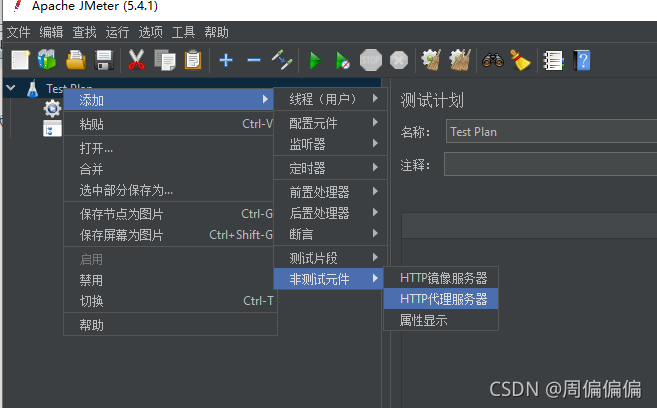Viewport: 657px width, 408px height.
Task: Expand the 后置处理器 submenu
Action: (x=330, y=213)
